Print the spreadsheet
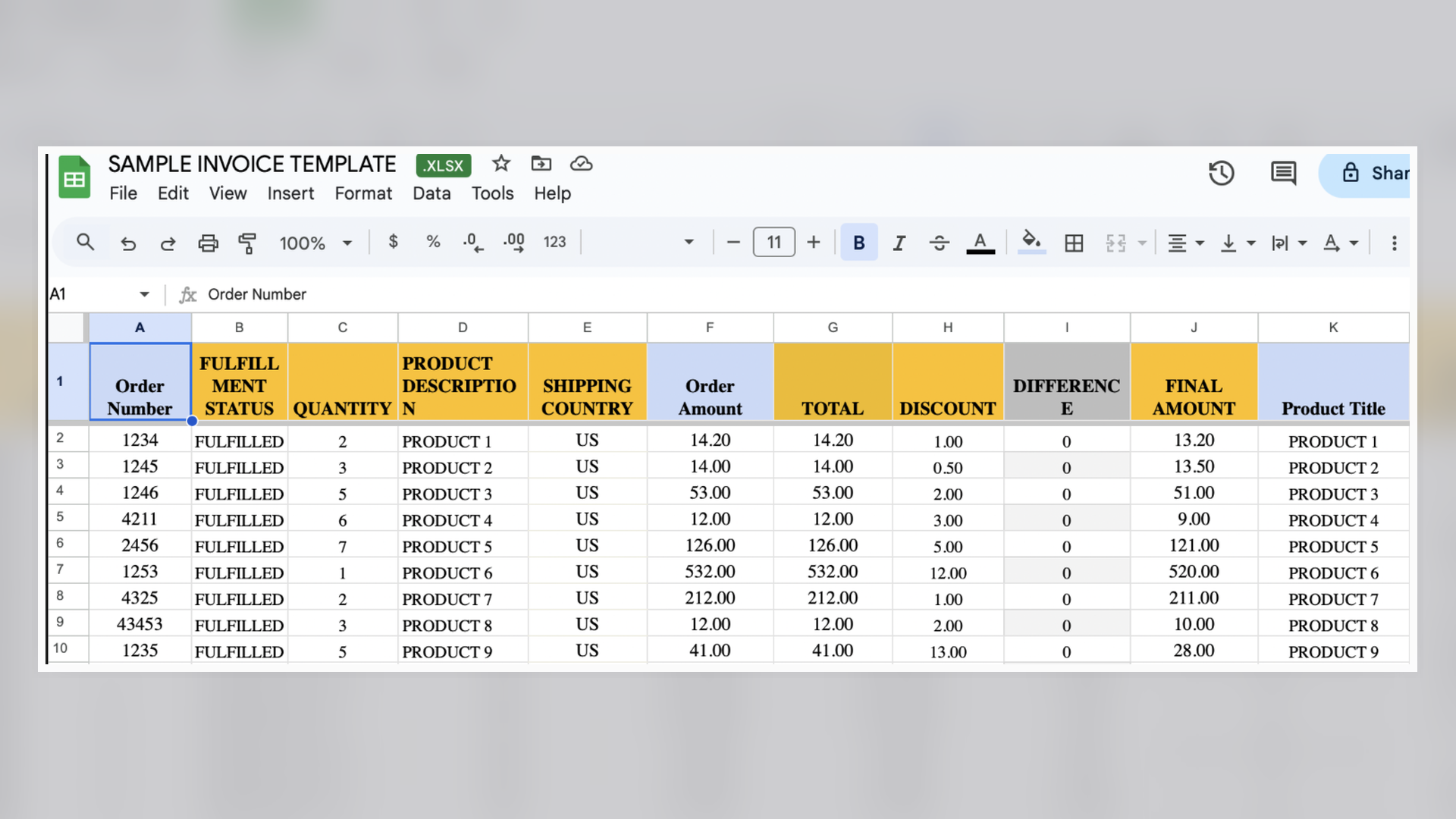 tap(208, 243)
